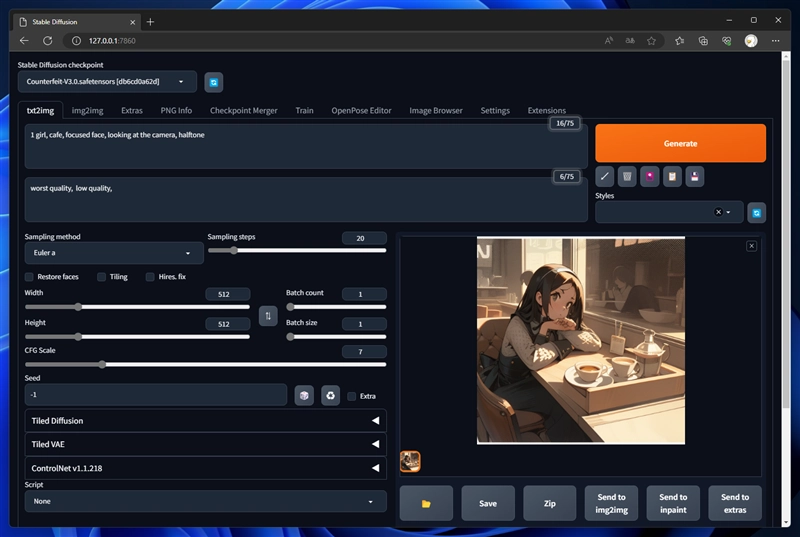Screen dimensions: 800x537
Task: Click in the Seed input field
Action: coord(156,395)
